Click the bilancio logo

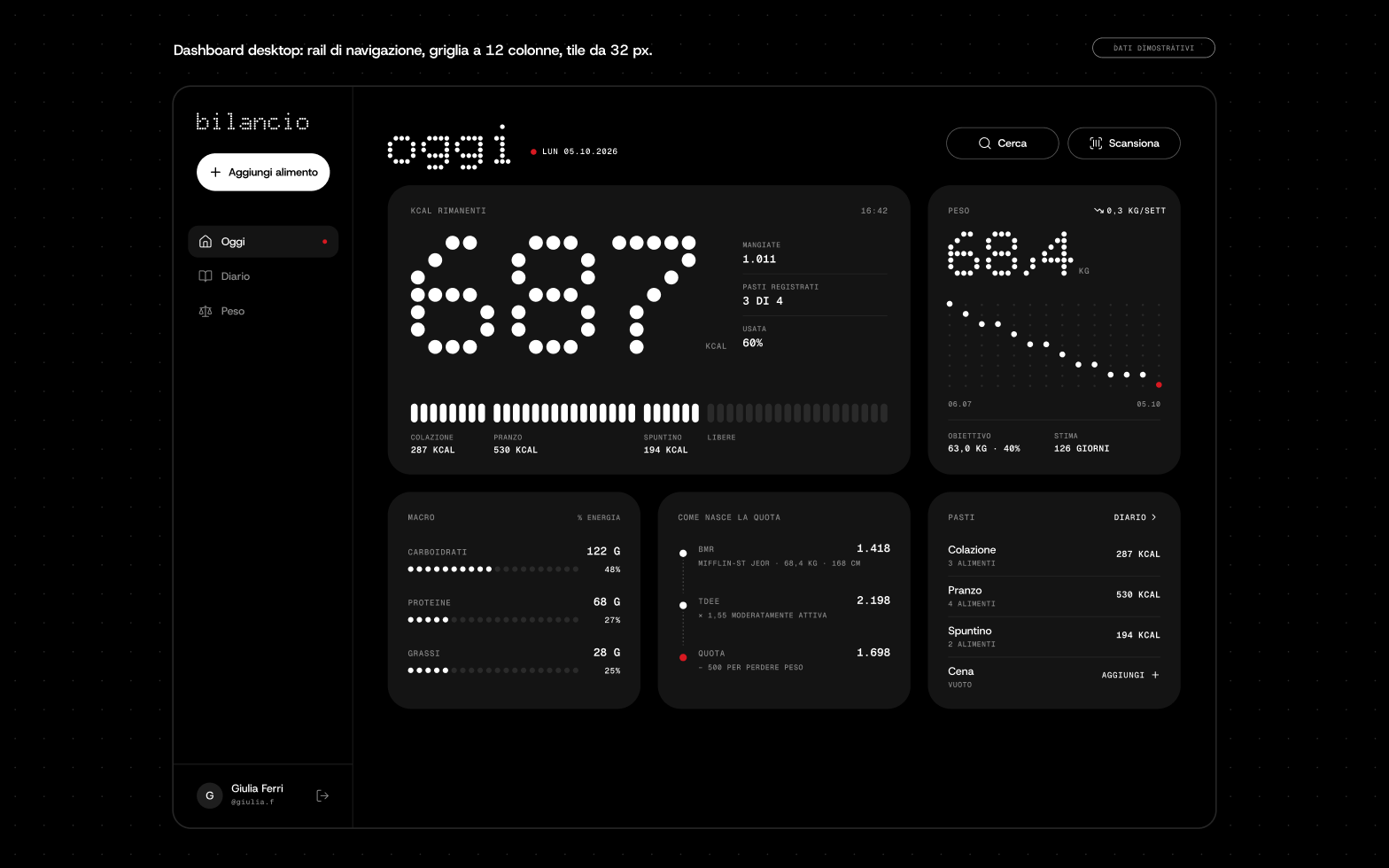coord(252,121)
